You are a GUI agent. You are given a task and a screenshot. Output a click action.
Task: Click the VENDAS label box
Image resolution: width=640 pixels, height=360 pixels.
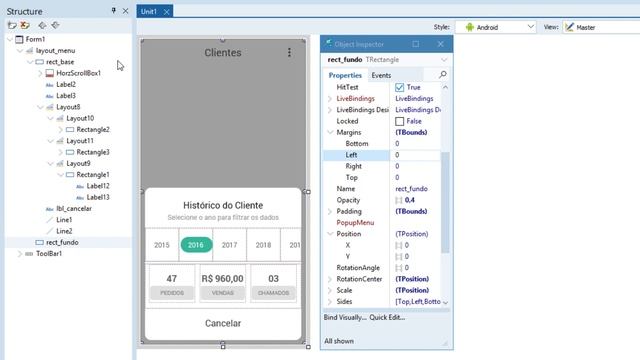tap(223, 293)
